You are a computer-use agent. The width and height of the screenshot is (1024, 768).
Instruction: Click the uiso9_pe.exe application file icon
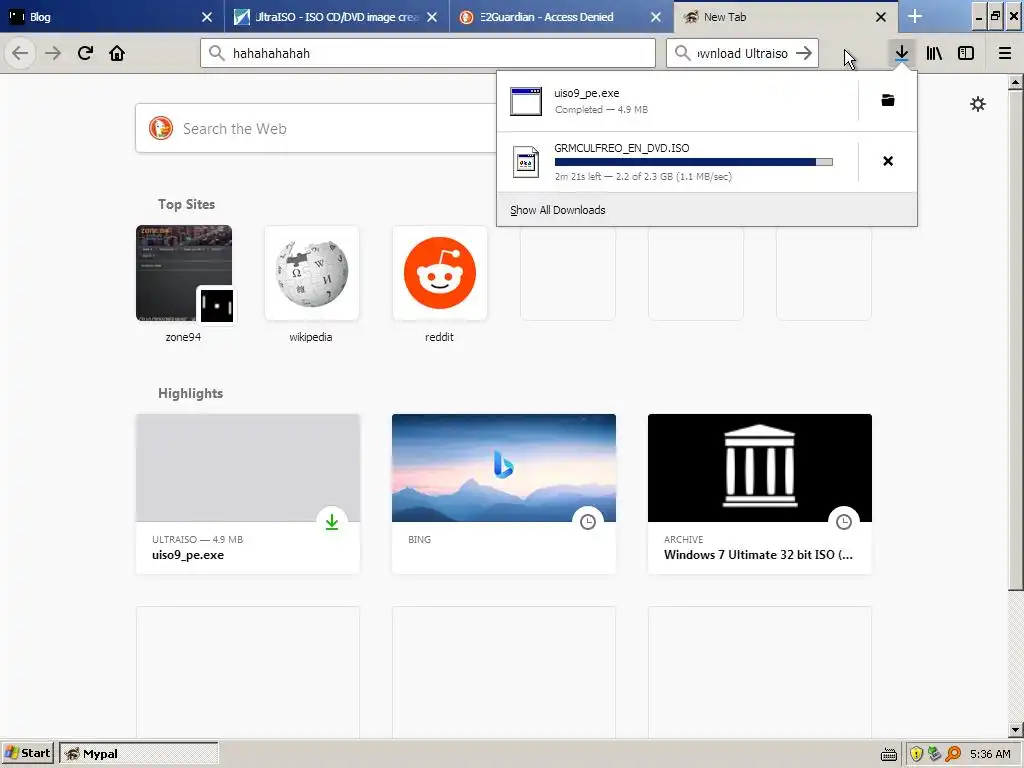pyautogui.click(x=526, y=101)
